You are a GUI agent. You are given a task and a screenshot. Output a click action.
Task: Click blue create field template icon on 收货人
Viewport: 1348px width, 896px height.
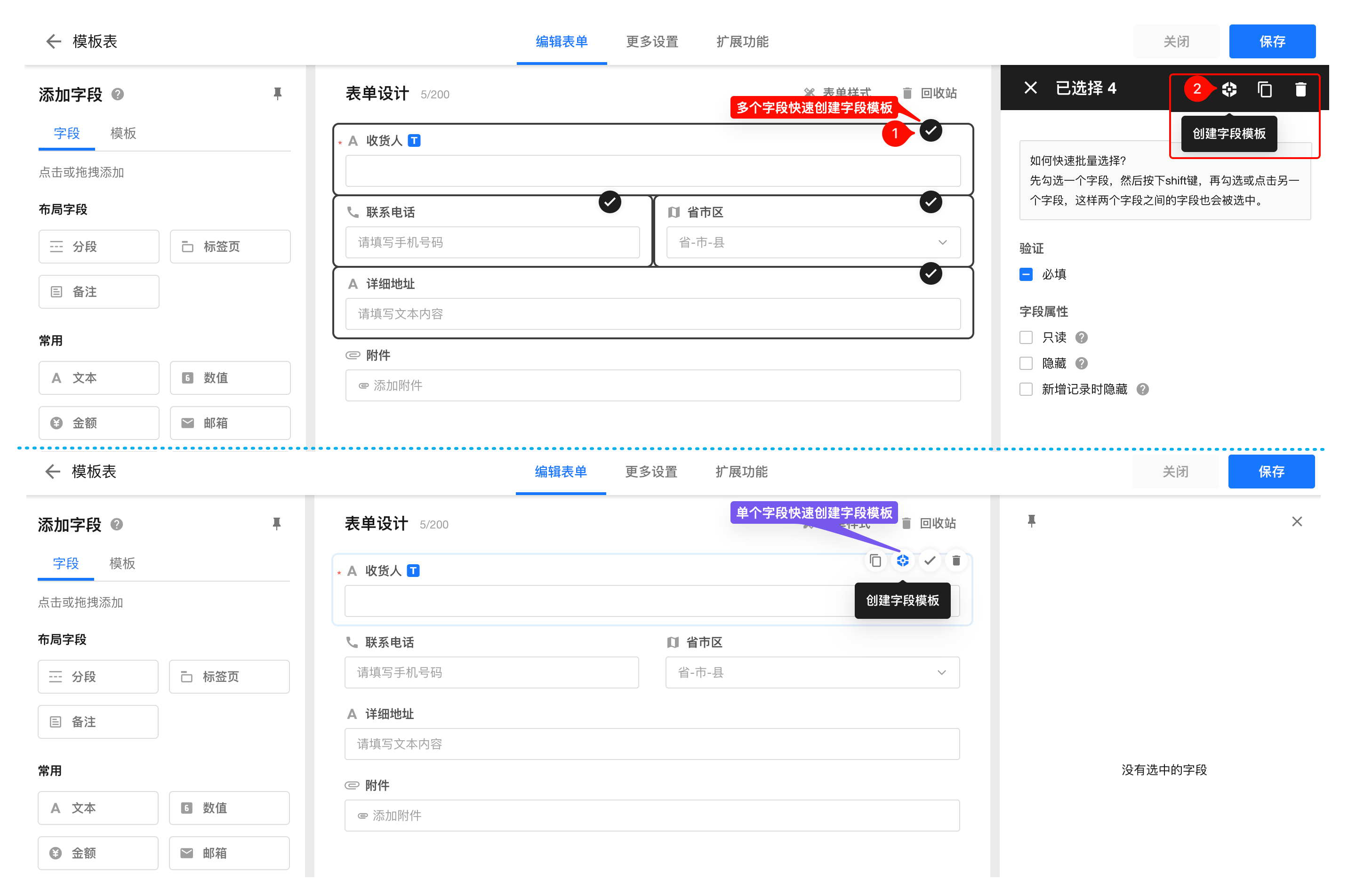click(x=902, y=560)
